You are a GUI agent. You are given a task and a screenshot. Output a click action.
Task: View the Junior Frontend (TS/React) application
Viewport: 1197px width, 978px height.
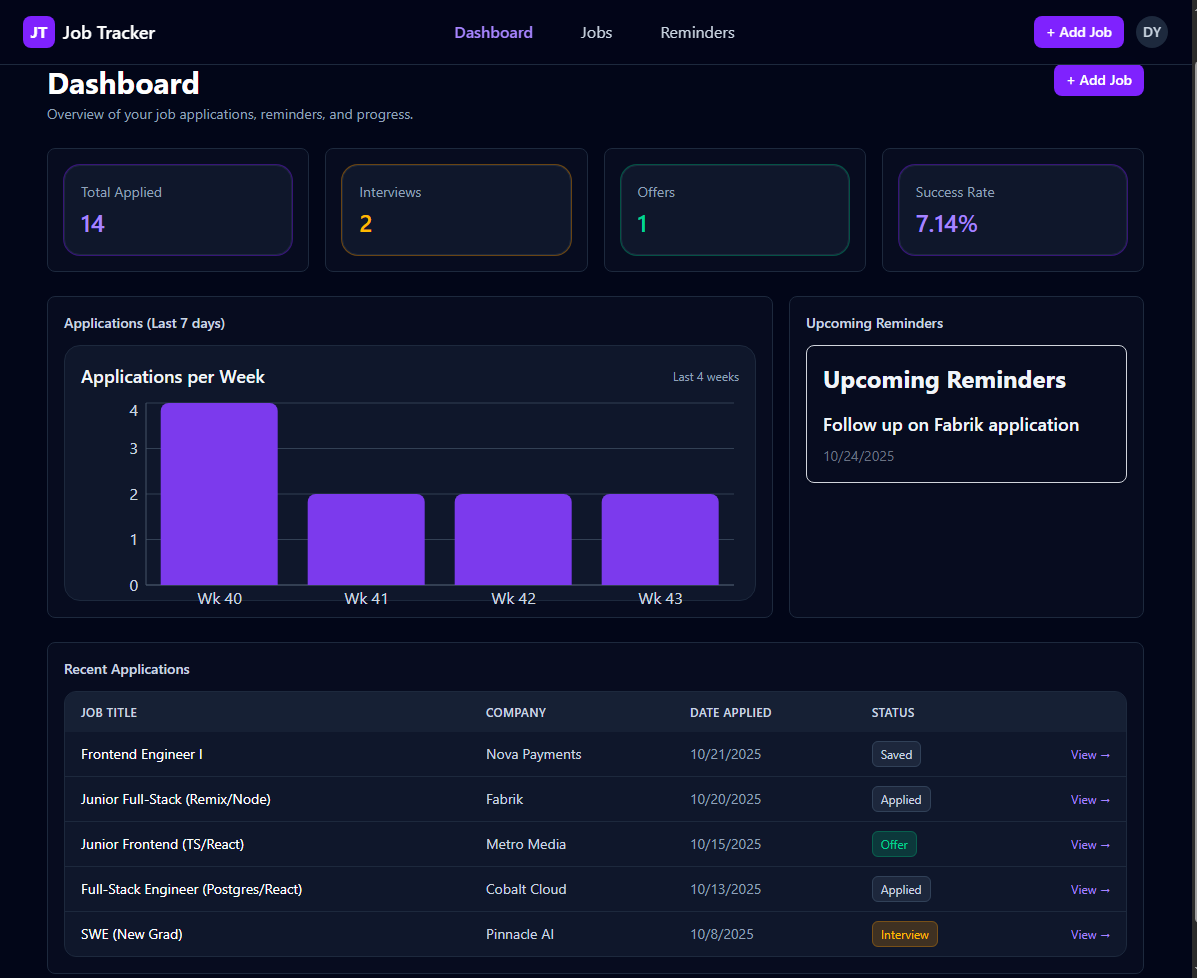[x=1089, y=844]
